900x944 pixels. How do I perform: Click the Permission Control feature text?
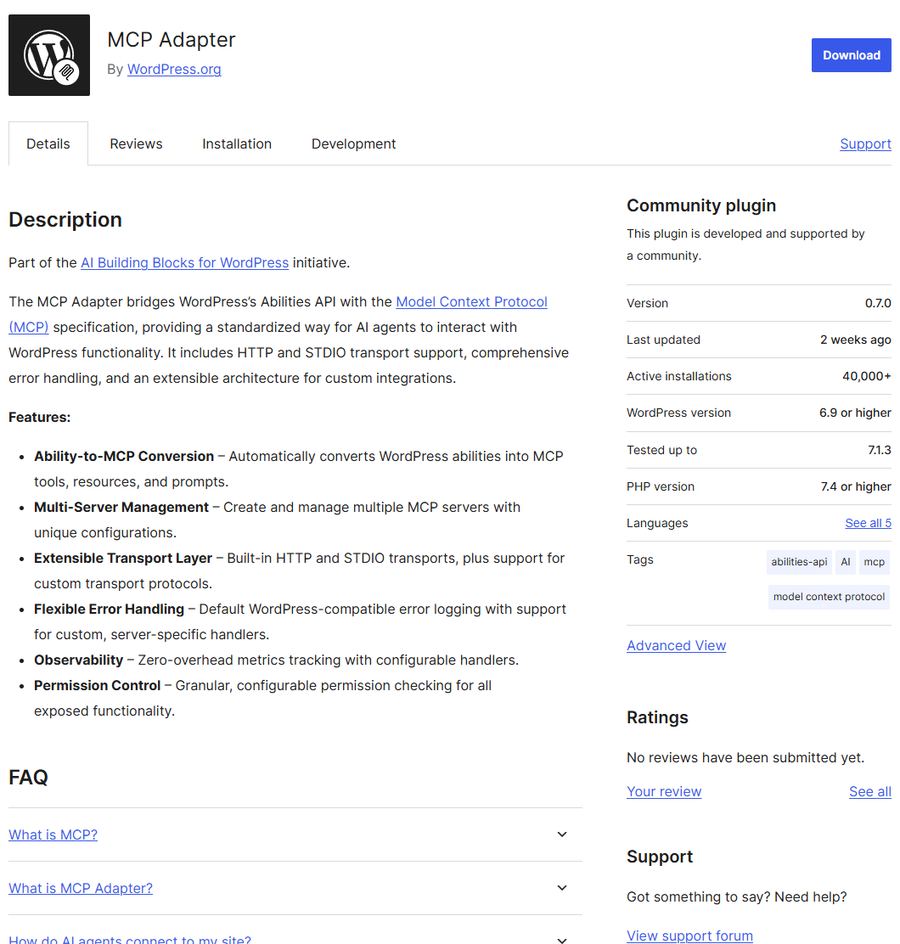coord(97,686)
